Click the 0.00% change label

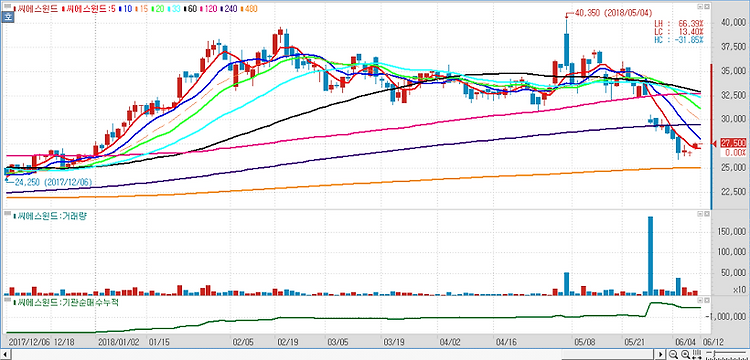(x=735, y=153)
